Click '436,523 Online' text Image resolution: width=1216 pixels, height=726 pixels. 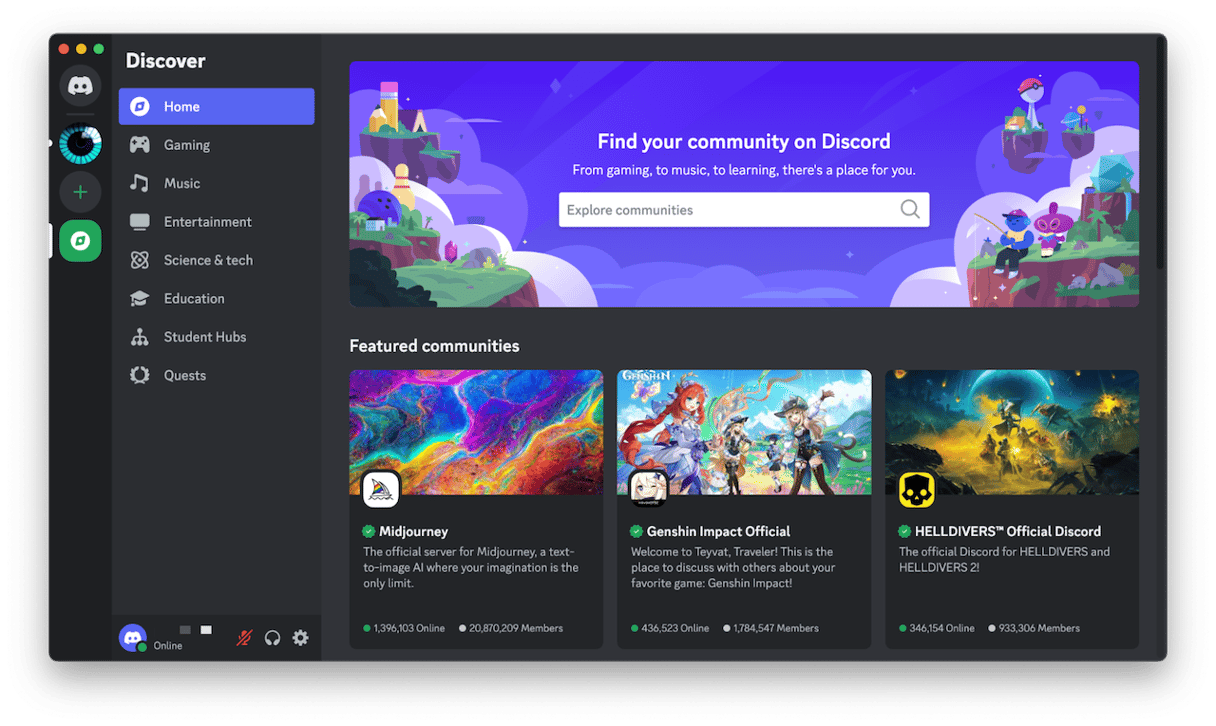point(675,628)
